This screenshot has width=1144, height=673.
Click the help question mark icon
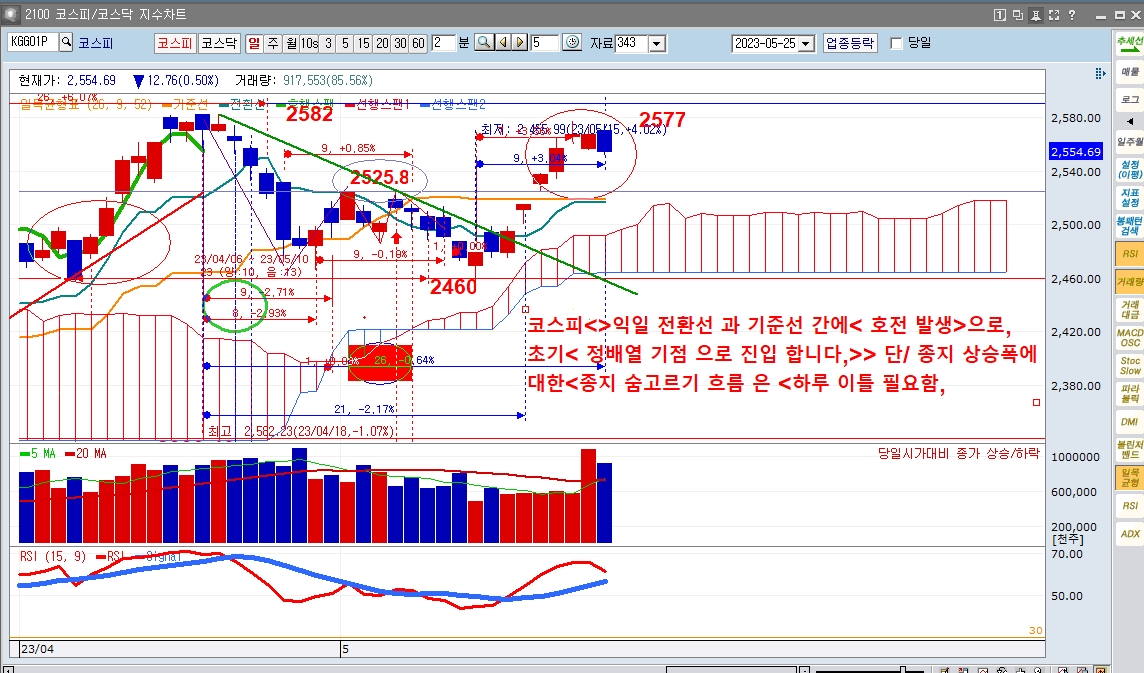[x=1072, y=15]
